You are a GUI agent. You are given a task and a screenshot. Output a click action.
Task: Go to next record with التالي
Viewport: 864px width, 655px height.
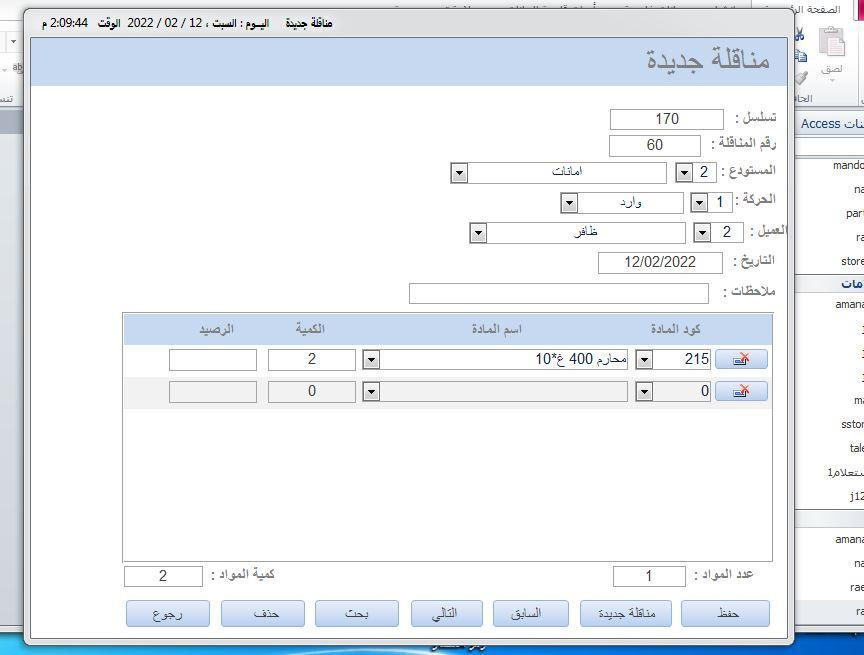[446, 613]
